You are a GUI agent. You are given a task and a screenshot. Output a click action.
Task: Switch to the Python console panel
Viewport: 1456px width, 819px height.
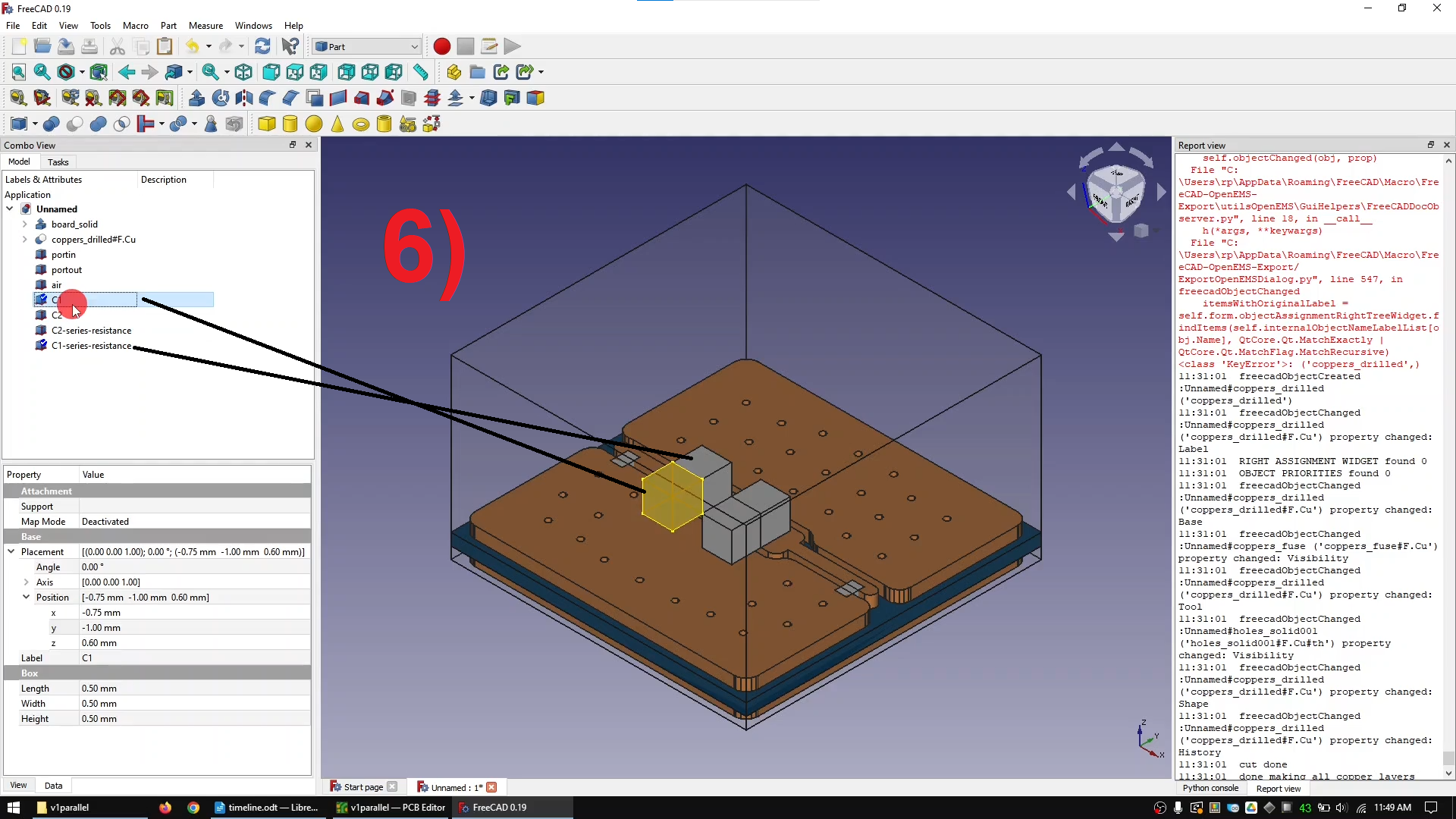pyautogui.click(x=1210, y=788)
